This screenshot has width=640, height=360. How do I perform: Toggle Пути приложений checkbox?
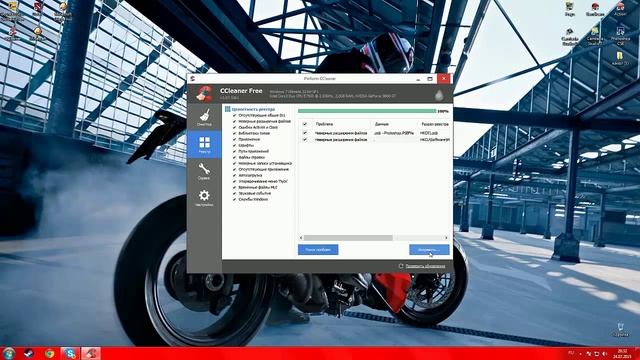pos(234,151)
